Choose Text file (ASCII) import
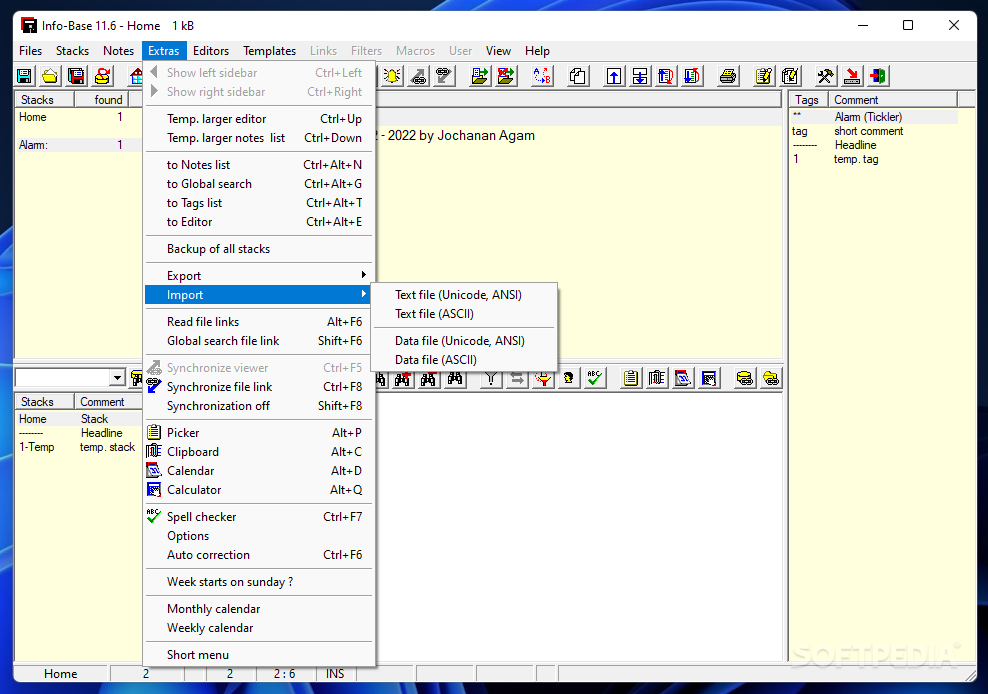The image size is (988, 694). click(464, 314)
